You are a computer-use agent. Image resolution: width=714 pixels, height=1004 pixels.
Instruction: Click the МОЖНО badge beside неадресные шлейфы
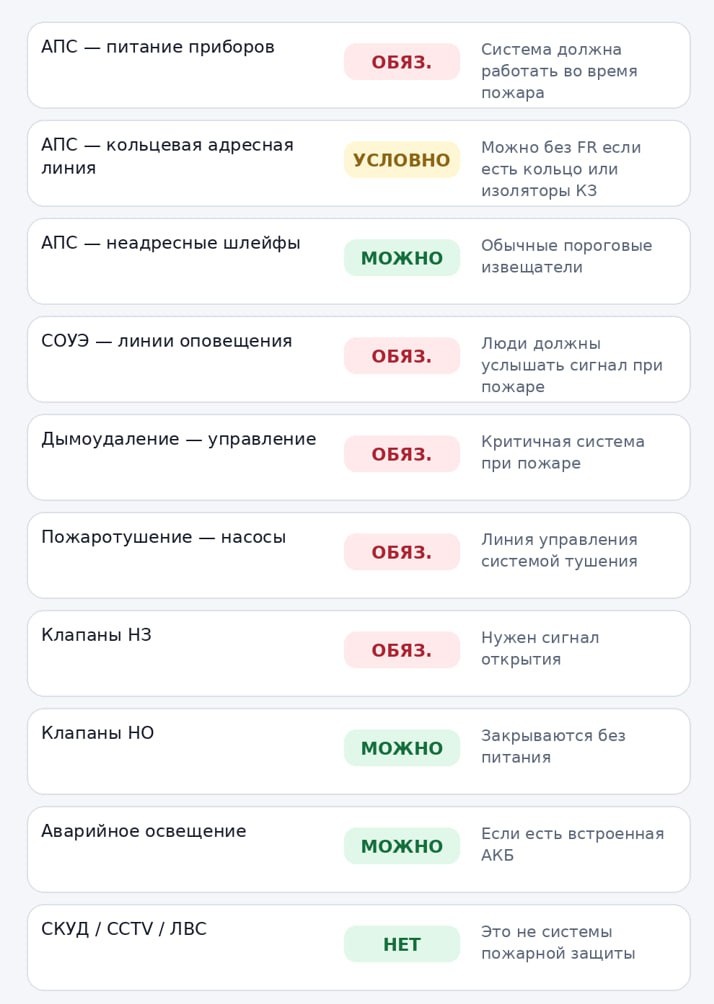click(402, 258)
